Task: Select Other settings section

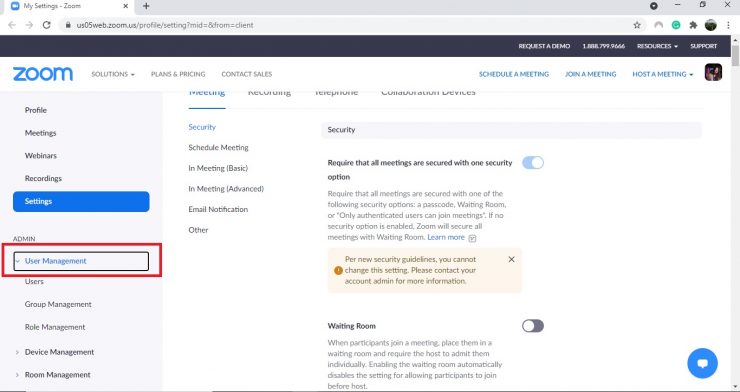Action: pyautogui.click(x=198, y=230)
